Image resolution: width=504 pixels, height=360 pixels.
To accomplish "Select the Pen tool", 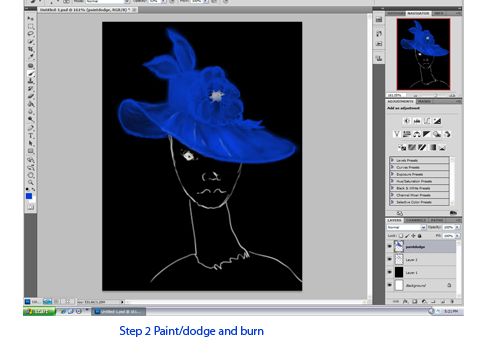I will pyautogui.click(x=30, y=128).
